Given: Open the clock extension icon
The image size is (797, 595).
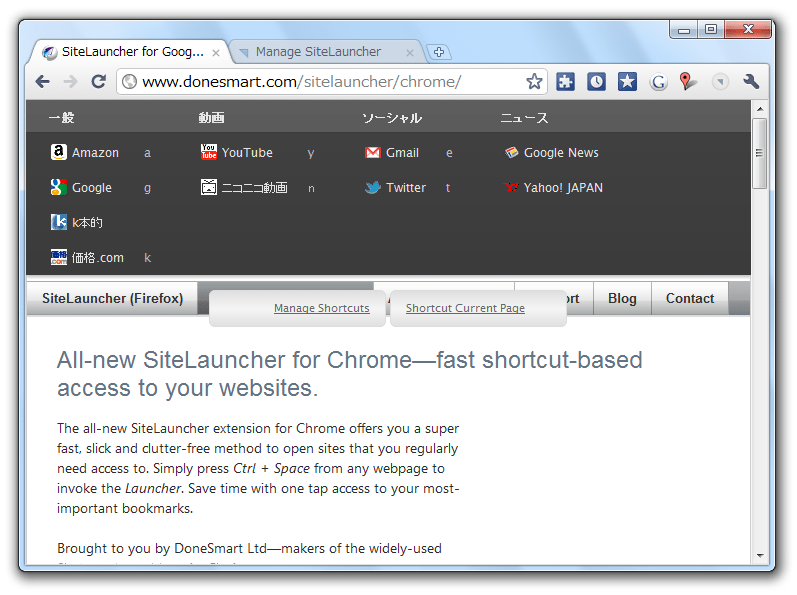Looking at the screenshot, I should [x=596, y=81].
